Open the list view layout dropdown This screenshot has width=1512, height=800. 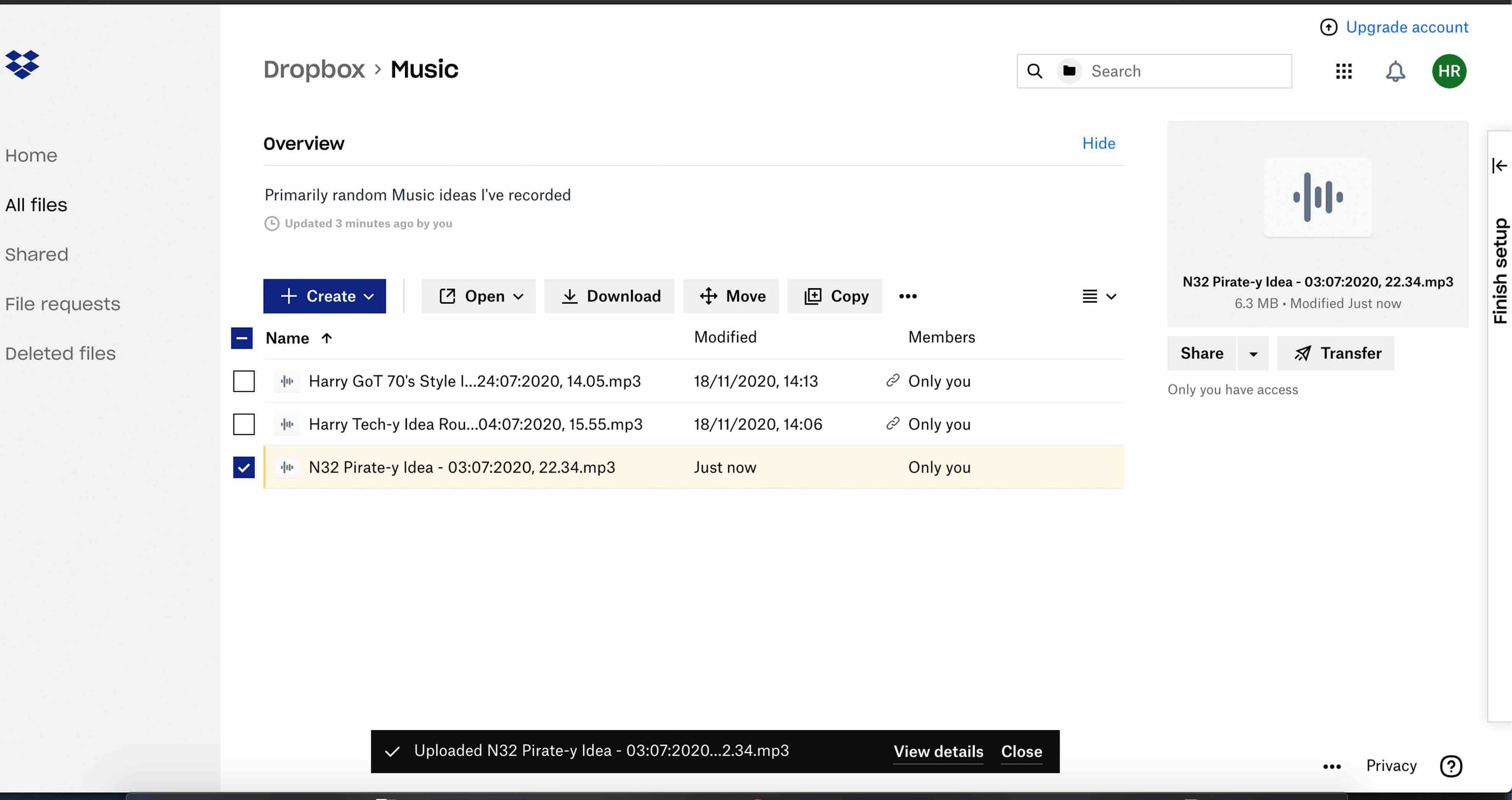tap(1099, 296)
